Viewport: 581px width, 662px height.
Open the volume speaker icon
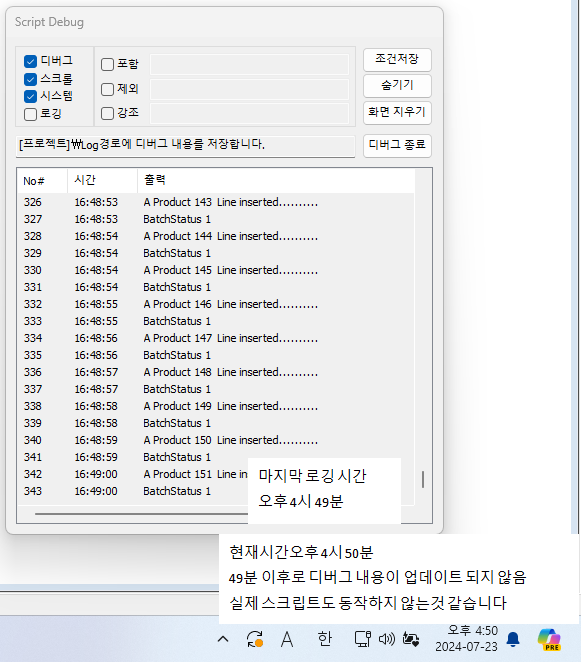coord(386,639)
